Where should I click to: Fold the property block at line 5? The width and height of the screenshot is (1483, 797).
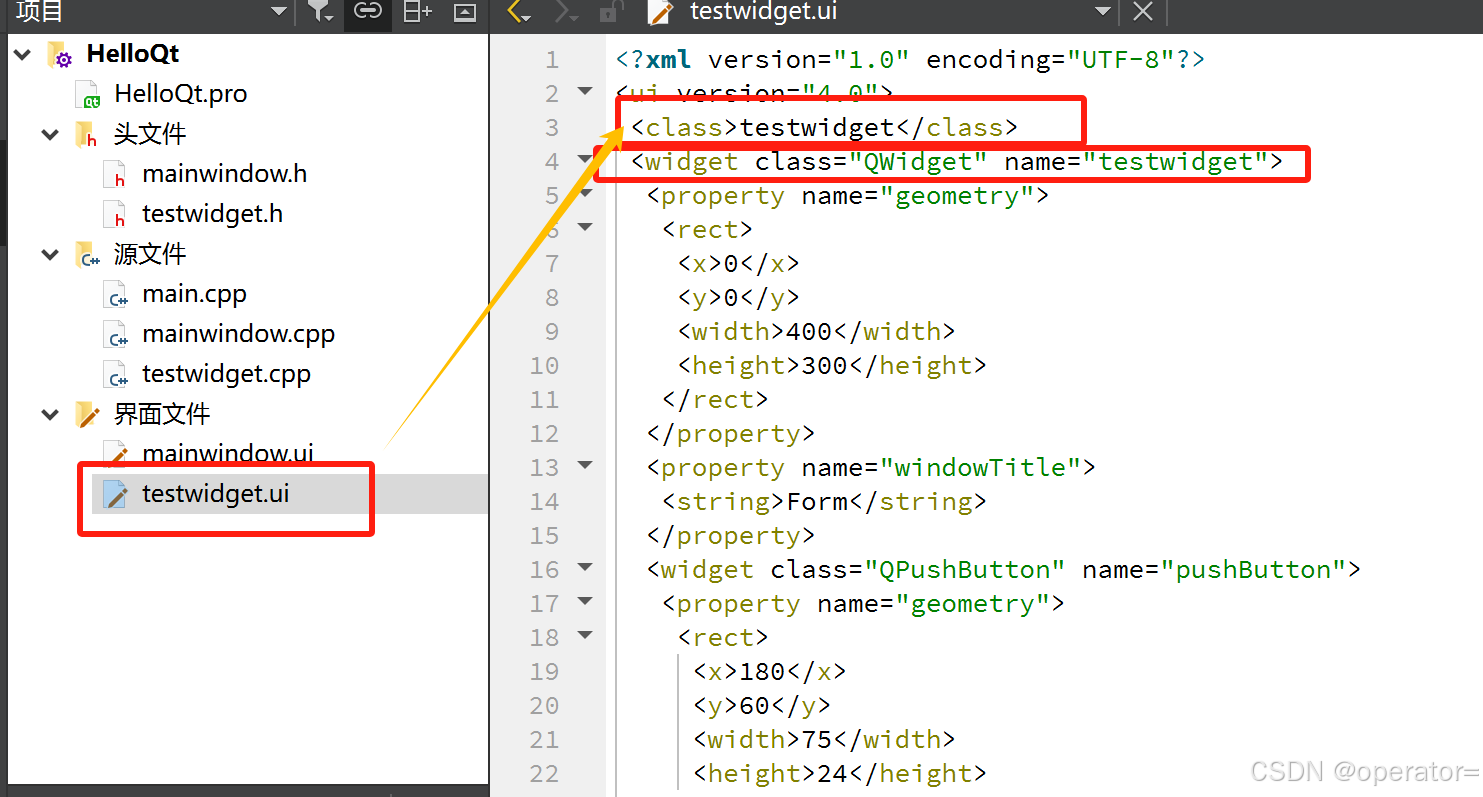pos(585,194)
